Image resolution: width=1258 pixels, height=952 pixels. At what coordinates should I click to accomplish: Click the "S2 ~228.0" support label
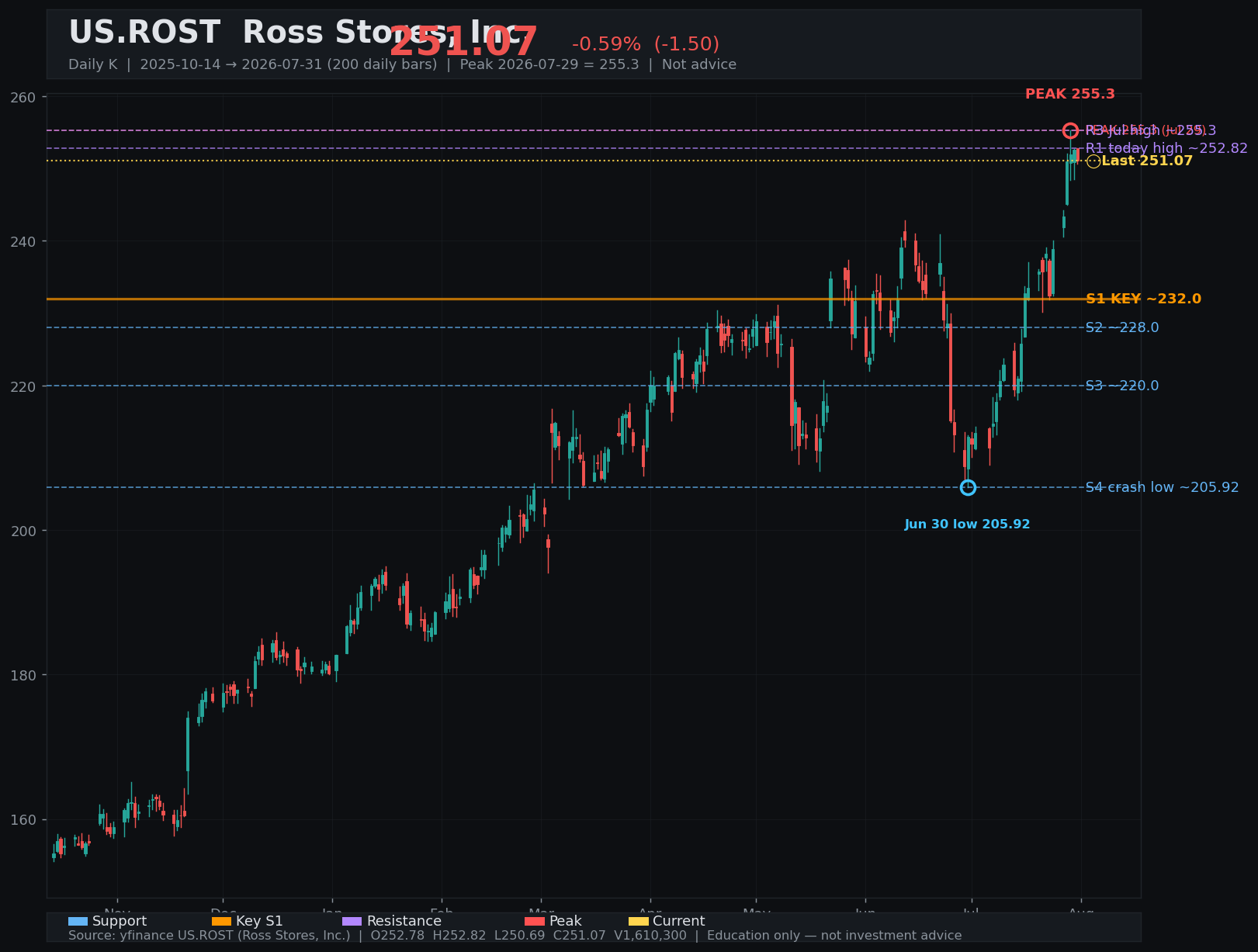click(x=1122, y=327)
